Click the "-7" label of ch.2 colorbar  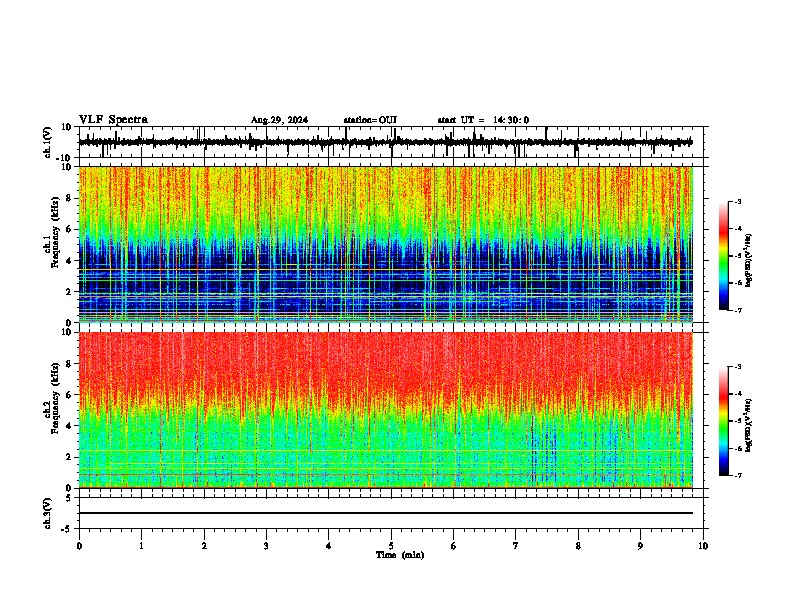click(738, 476)
